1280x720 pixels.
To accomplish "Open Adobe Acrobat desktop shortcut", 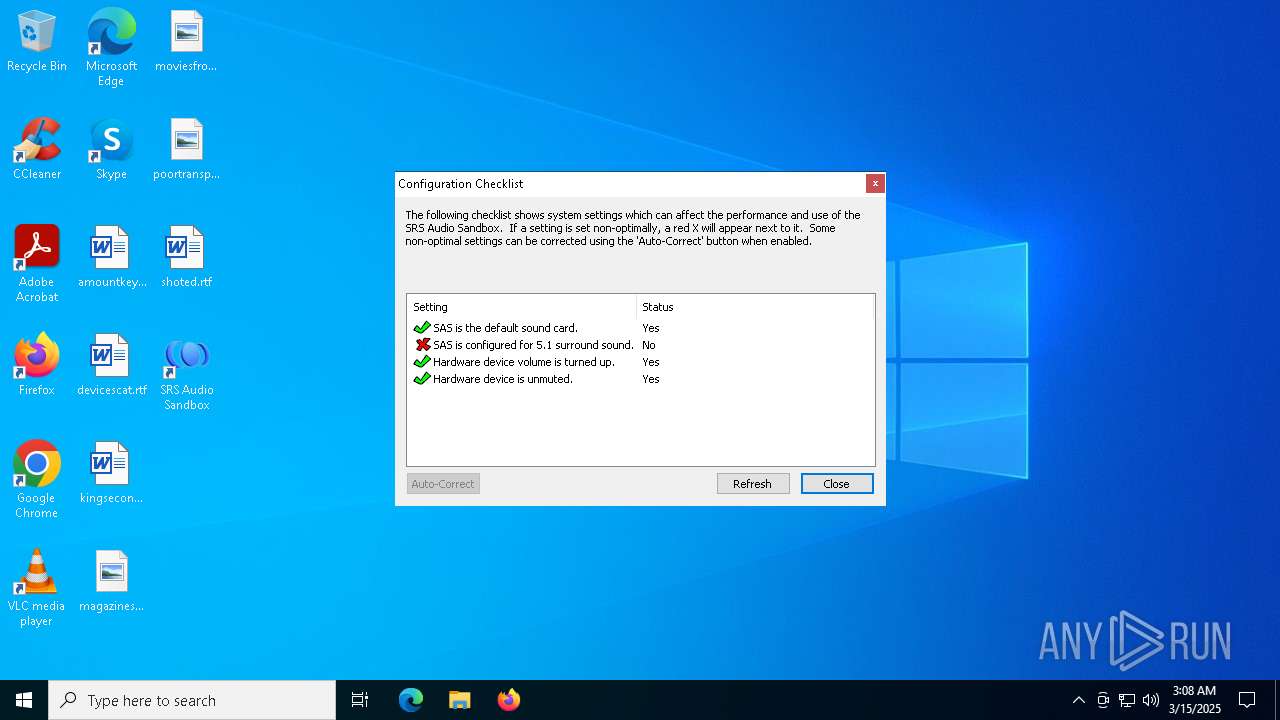I will tap(37, 264).
